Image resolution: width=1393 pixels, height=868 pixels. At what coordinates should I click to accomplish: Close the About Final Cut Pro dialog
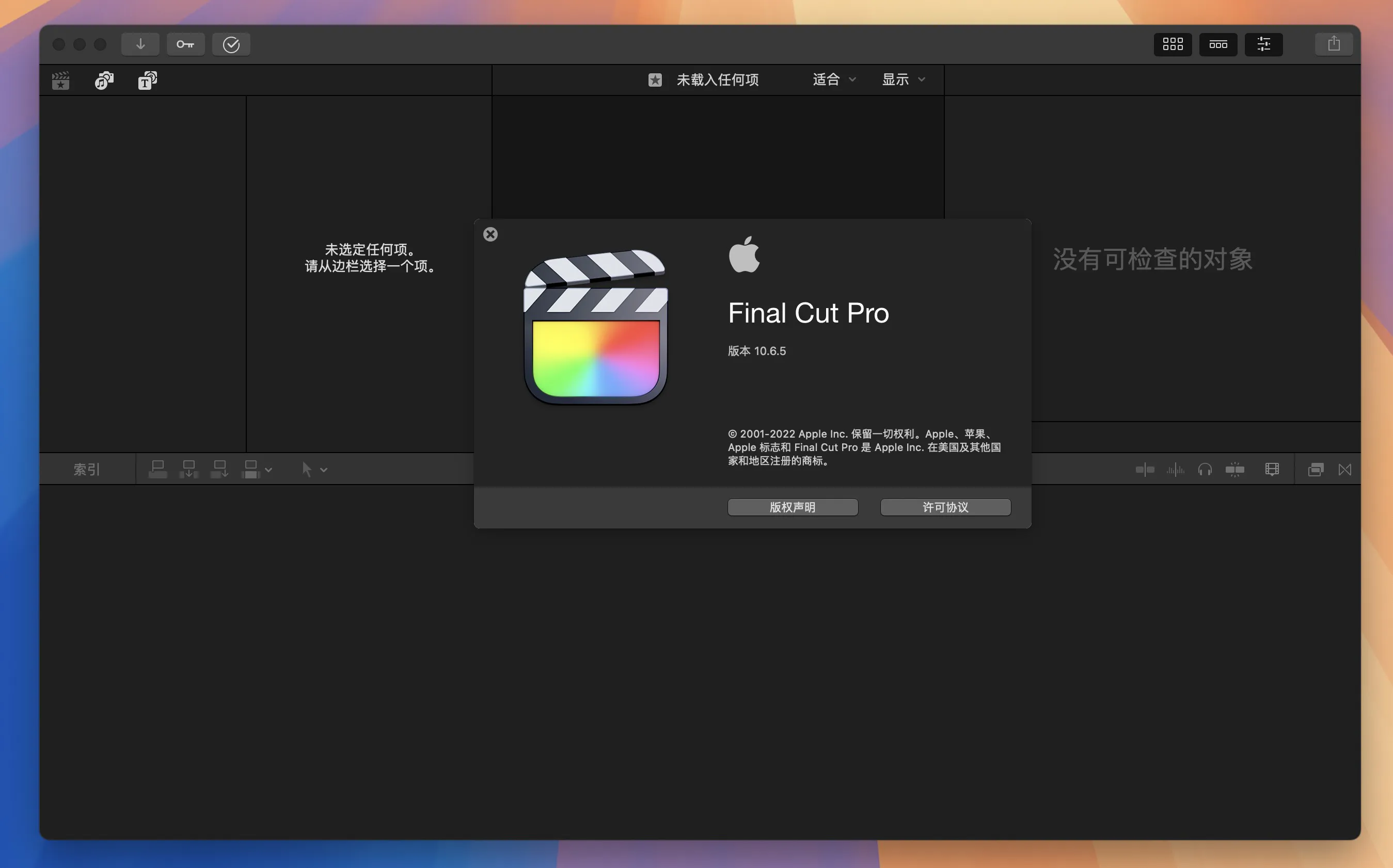click(x=490, y=234)
